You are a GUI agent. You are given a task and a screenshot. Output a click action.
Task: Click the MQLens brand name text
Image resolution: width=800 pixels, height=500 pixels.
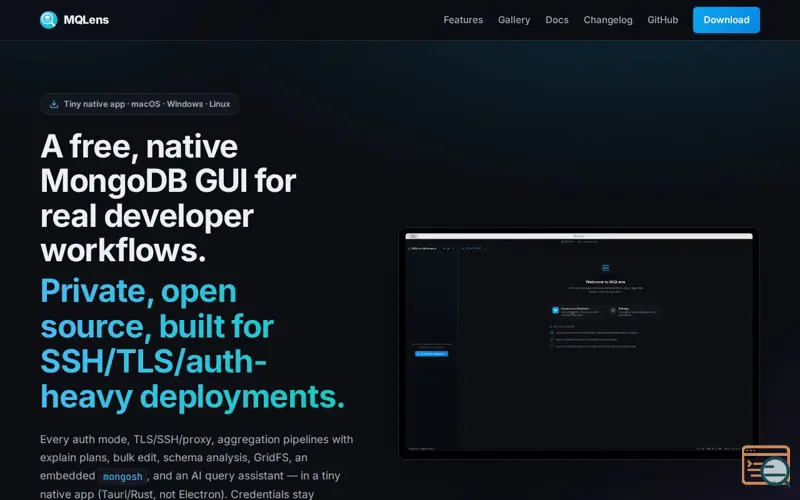coord(86,20)
